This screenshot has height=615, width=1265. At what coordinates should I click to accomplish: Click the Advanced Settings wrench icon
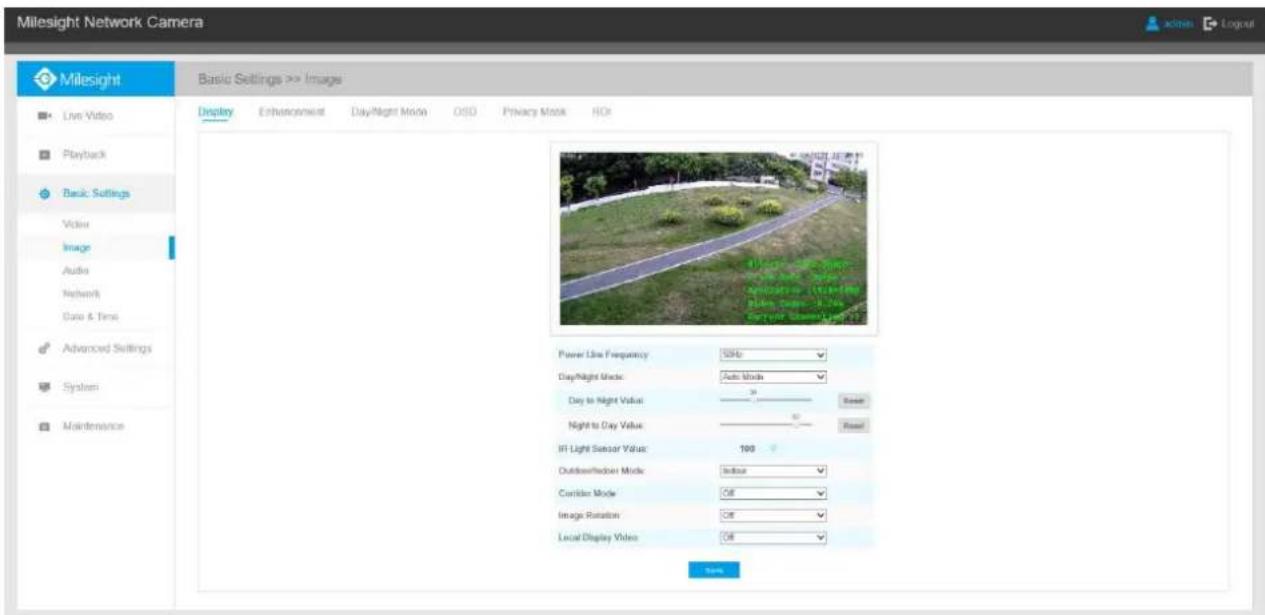click(x=43, y=348)
